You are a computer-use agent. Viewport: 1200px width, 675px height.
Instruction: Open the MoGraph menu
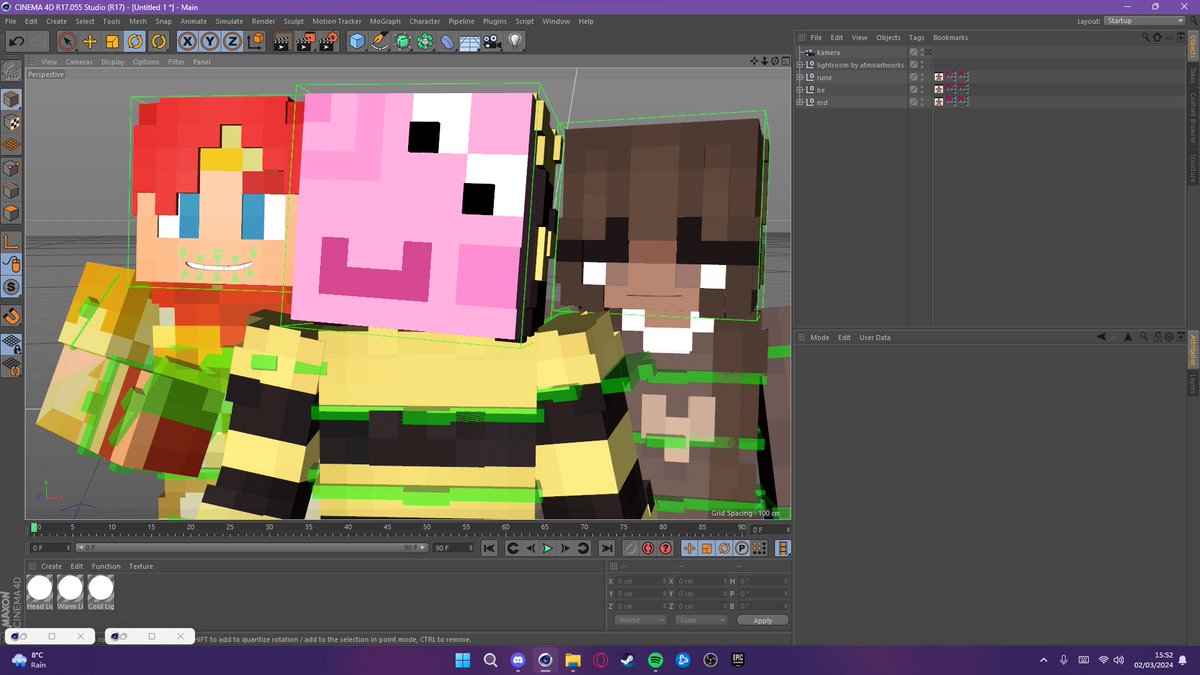[385, 21]
